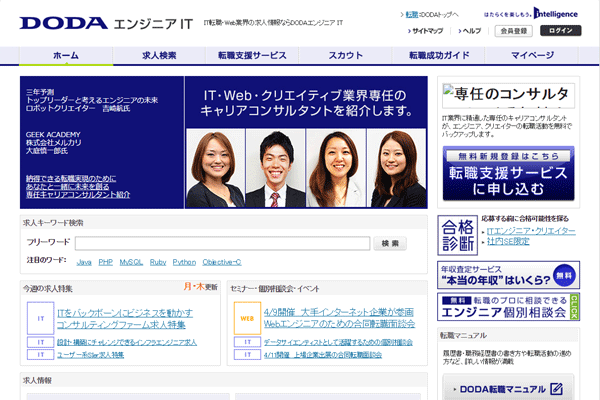Open the マイページ tab
Image resolution: width=600 pixels, height=400 pixels.
tap(532, 56)
